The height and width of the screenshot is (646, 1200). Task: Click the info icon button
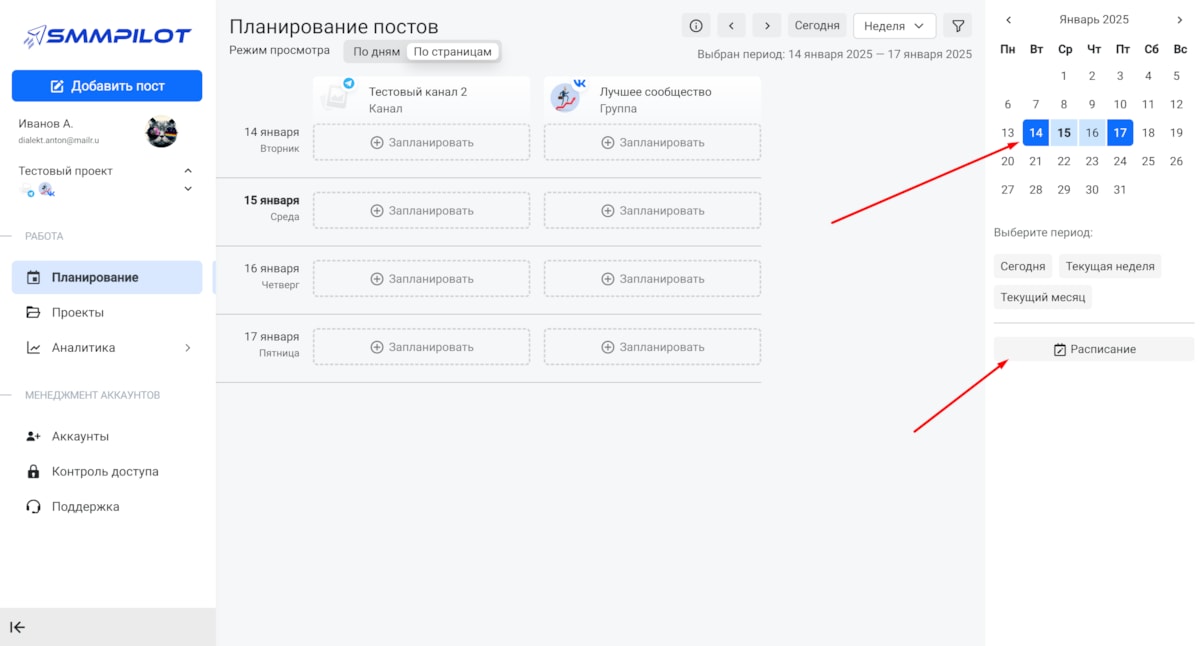pos(696,26)
